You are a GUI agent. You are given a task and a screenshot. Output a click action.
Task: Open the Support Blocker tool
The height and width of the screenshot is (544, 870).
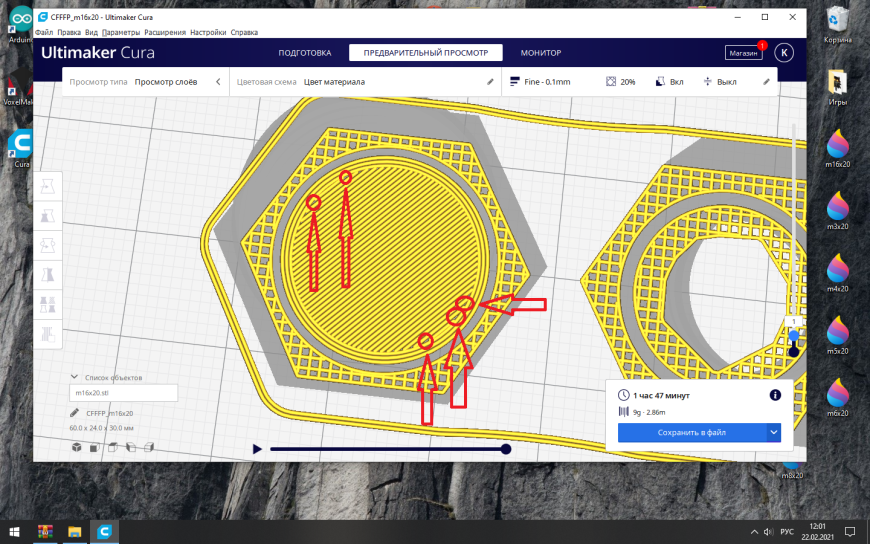[x=48, y=334]
